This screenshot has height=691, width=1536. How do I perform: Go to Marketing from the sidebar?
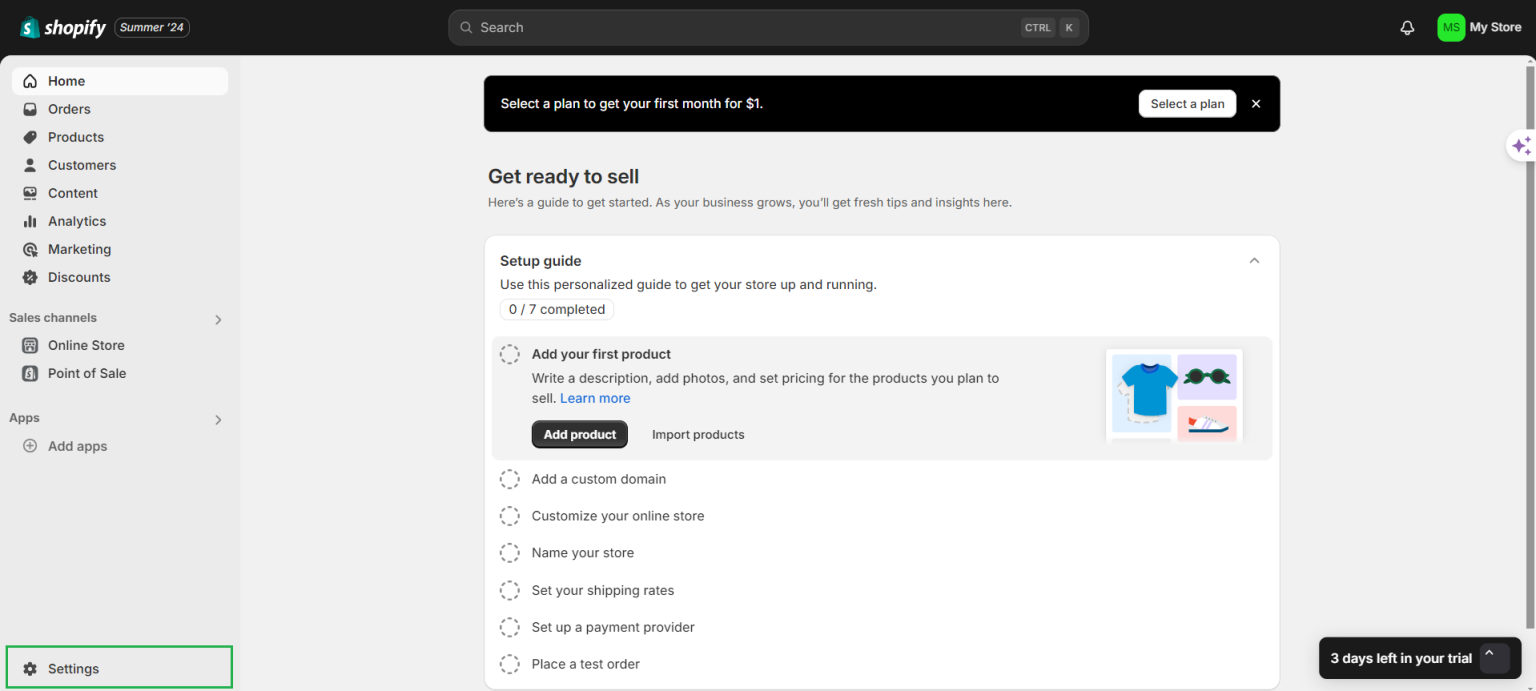click(29, 249)
